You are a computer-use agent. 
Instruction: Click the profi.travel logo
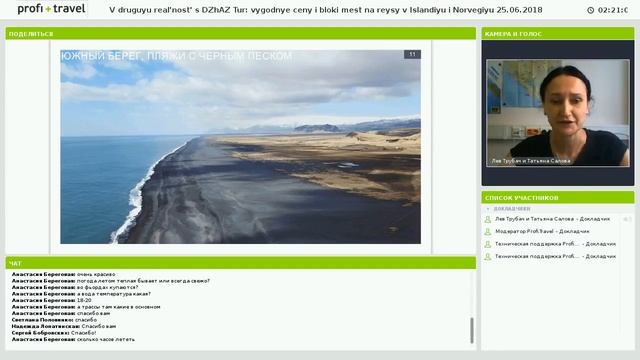pos(51,9)
